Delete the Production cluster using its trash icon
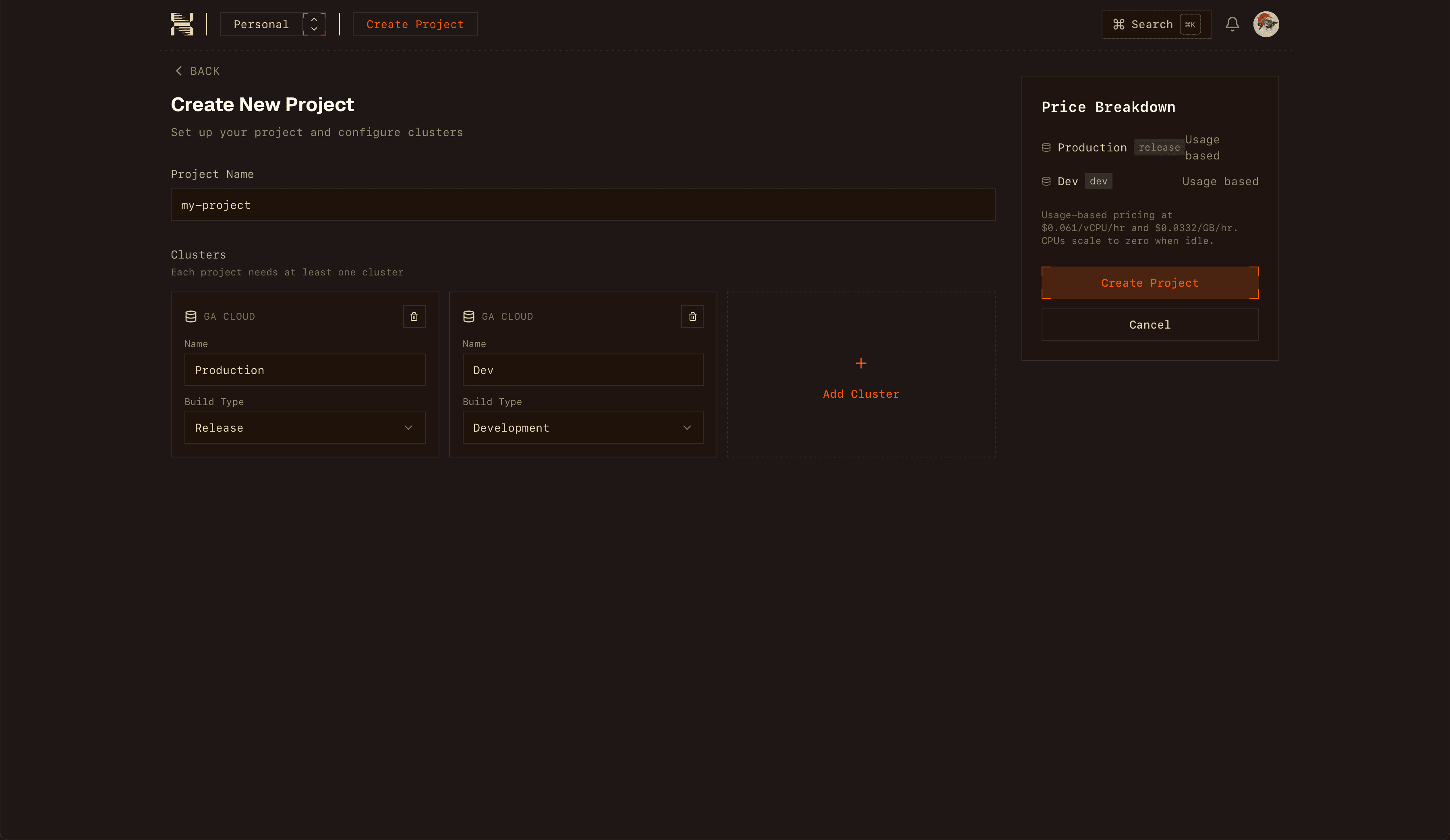The image size is (1450, 840). coord(414,316)
